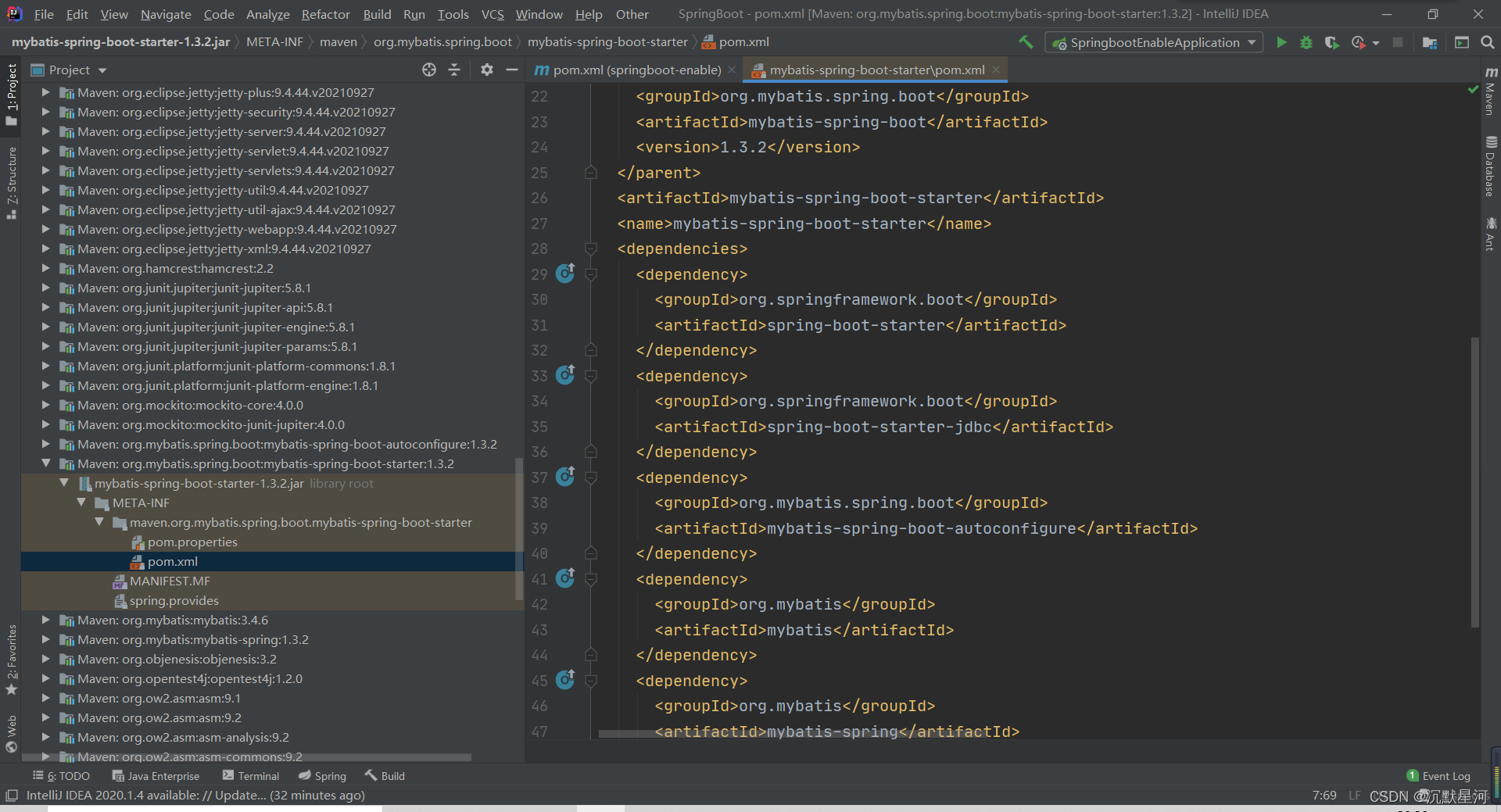Click the locate/select opened file target icon

429,70
